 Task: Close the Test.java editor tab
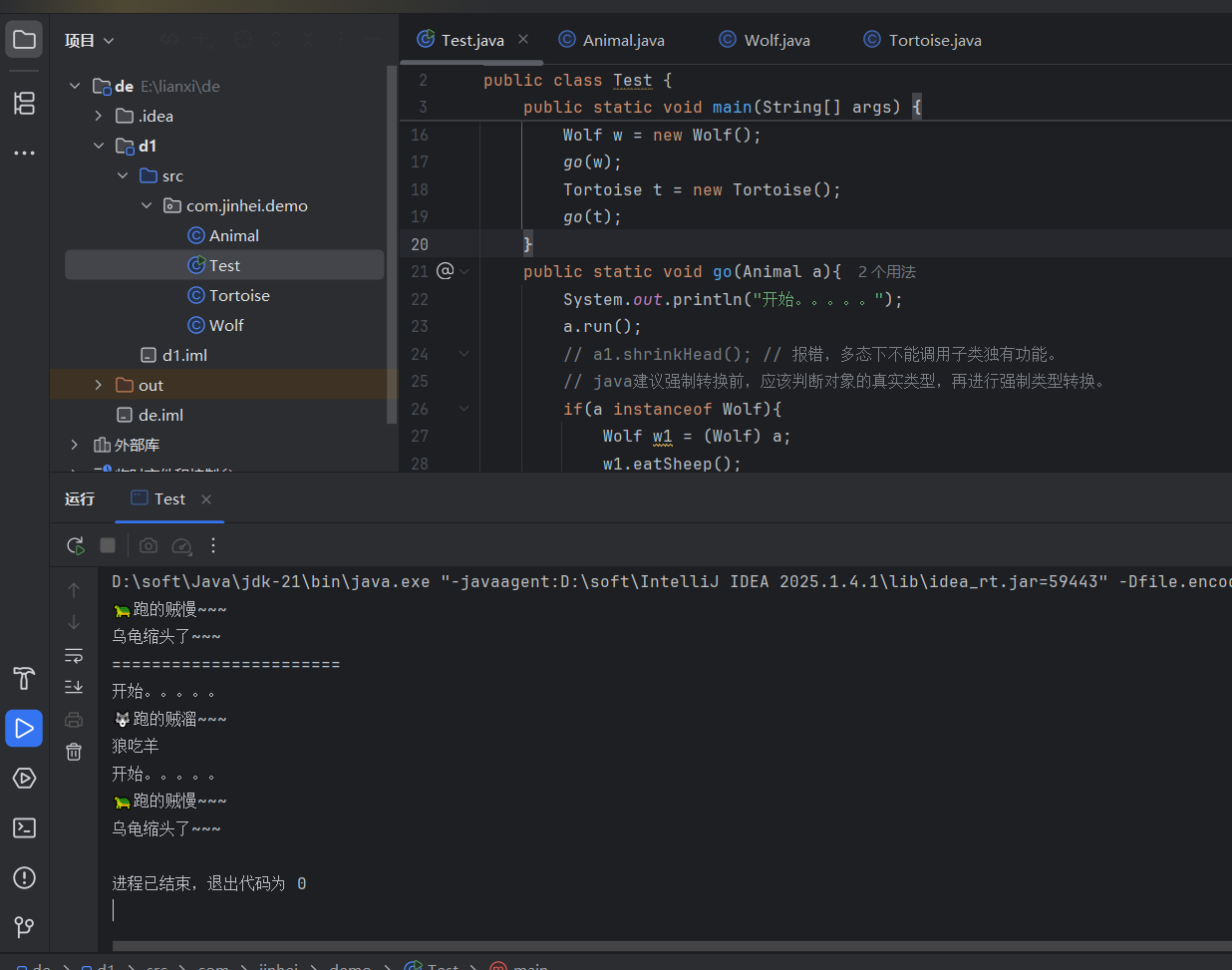pos(523,39)
